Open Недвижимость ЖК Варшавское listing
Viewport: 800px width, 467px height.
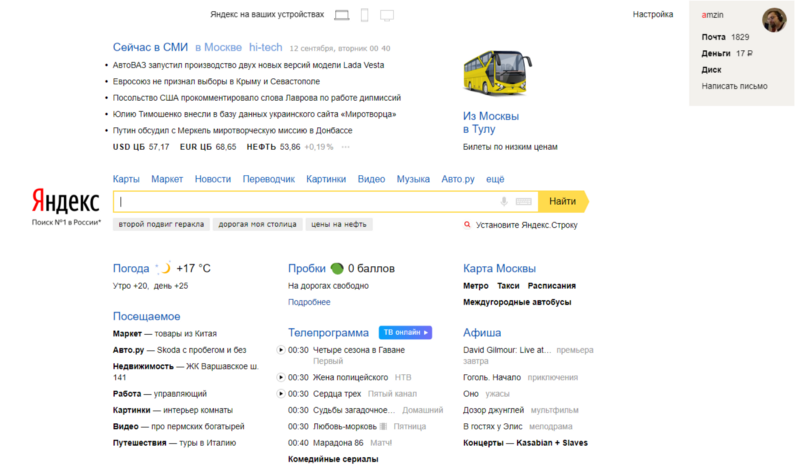(186, 372)
